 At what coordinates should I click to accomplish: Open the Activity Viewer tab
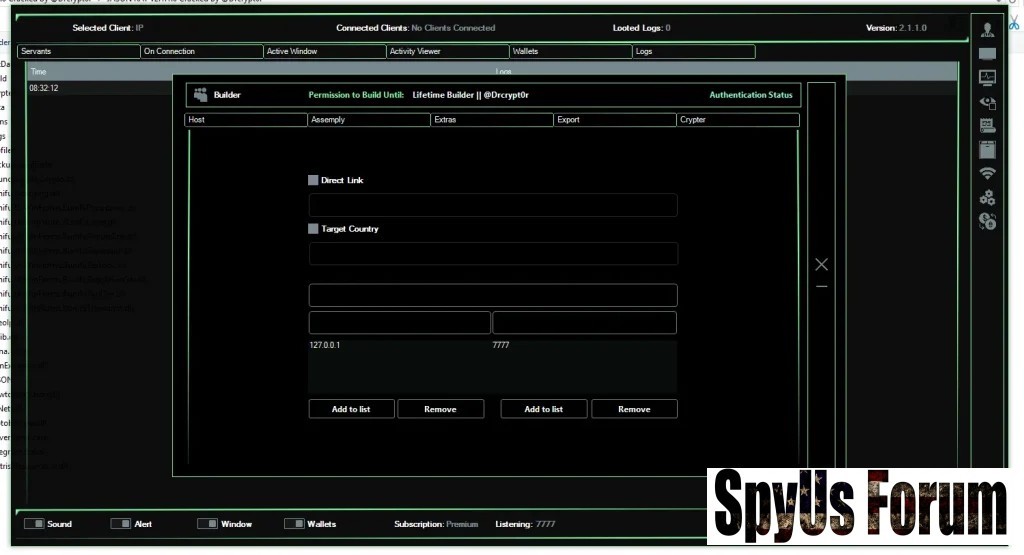coord(447,51)
